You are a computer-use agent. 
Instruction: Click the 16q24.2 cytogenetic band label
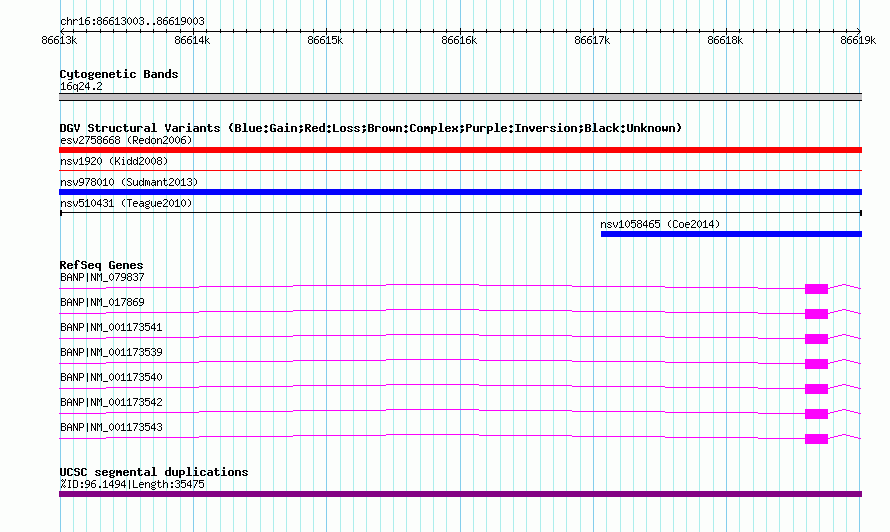click(81, 86)
